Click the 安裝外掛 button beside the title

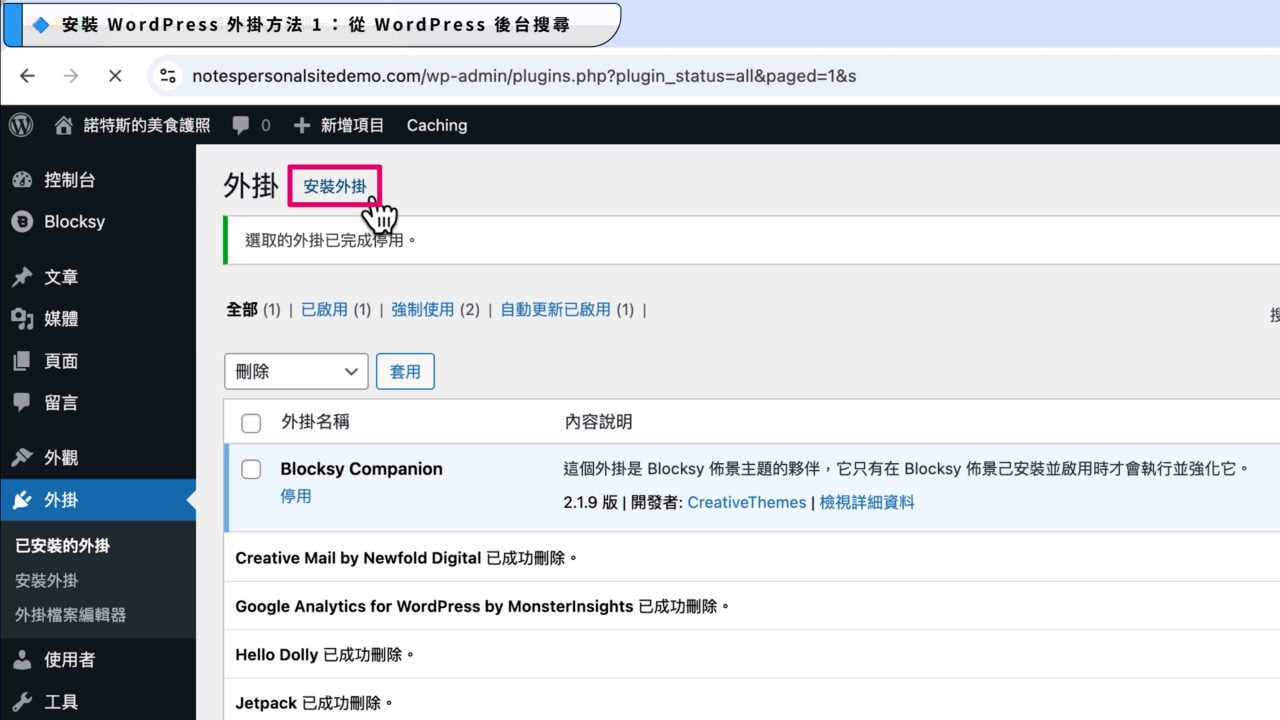click(335, 186)
